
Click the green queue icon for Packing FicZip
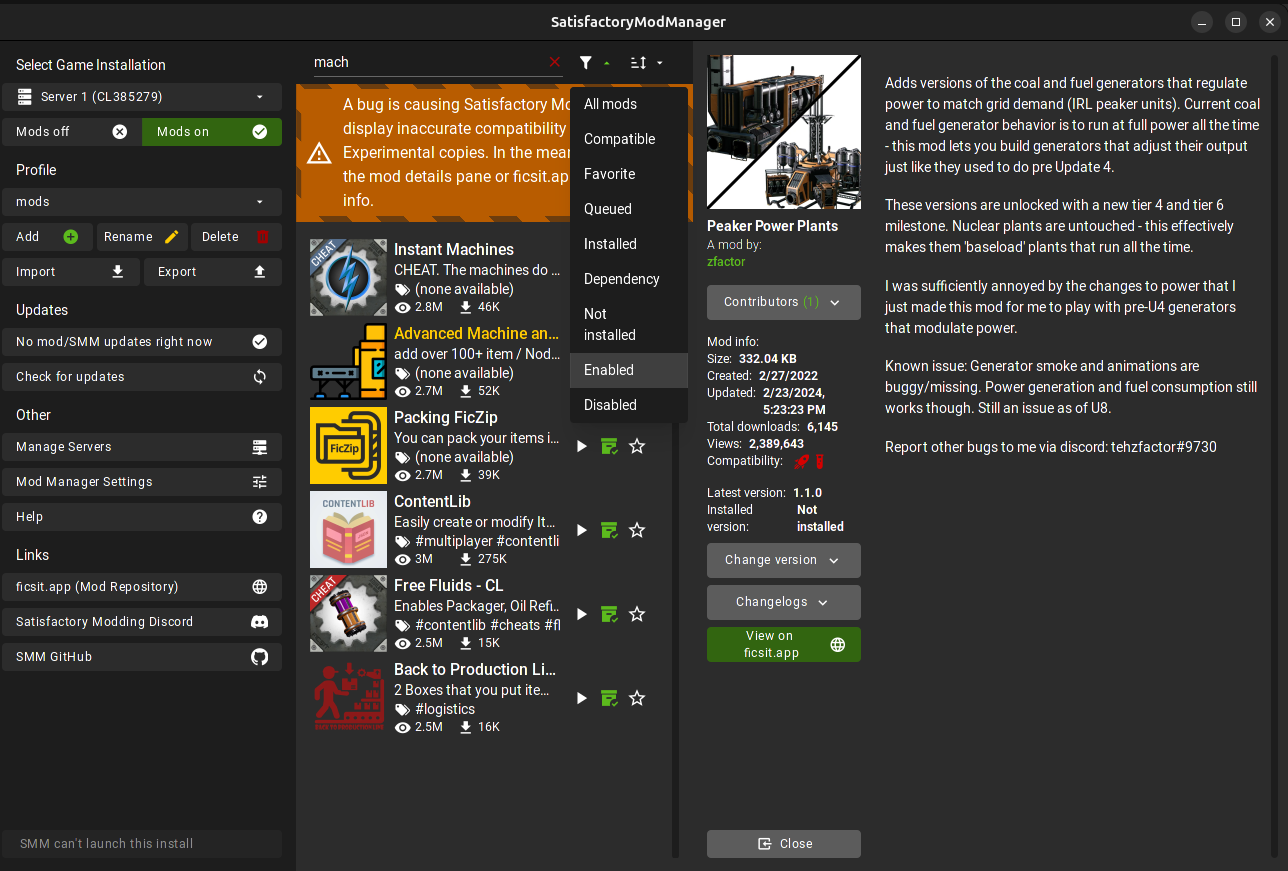[609, 446]
